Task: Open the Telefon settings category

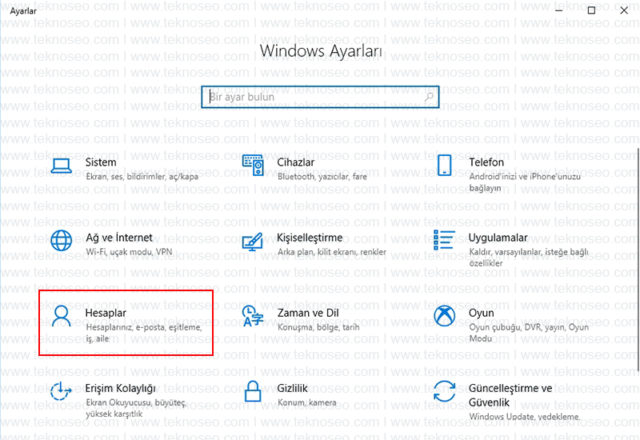Action: pyautogui.click(x=486, y=162)
